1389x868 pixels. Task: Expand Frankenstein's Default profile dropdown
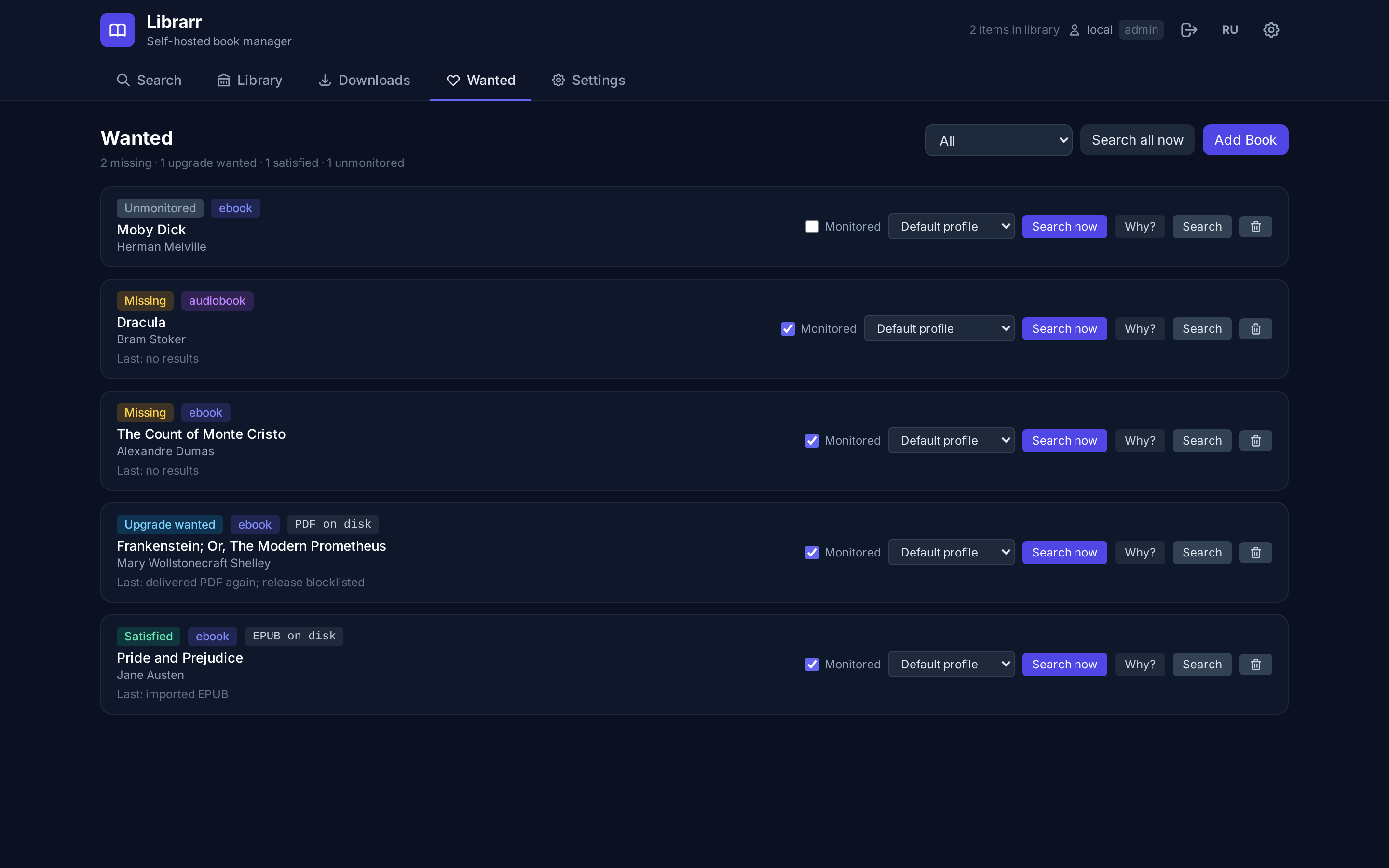pos(951,553)
